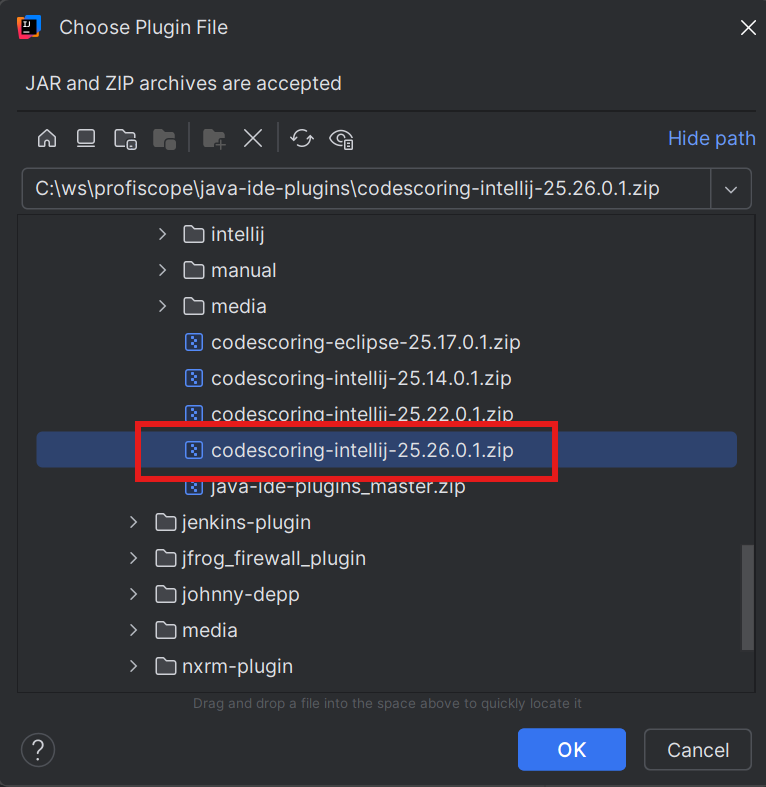Image resolution: width=766 pixels, height=787 pixels.
Task: Expand the nxrm-plugin folder chevron
Action: coord(134,666)
